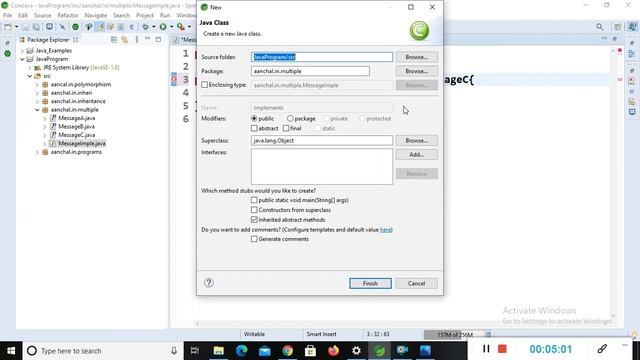Select the Java perspective icon

coord(632,27)
